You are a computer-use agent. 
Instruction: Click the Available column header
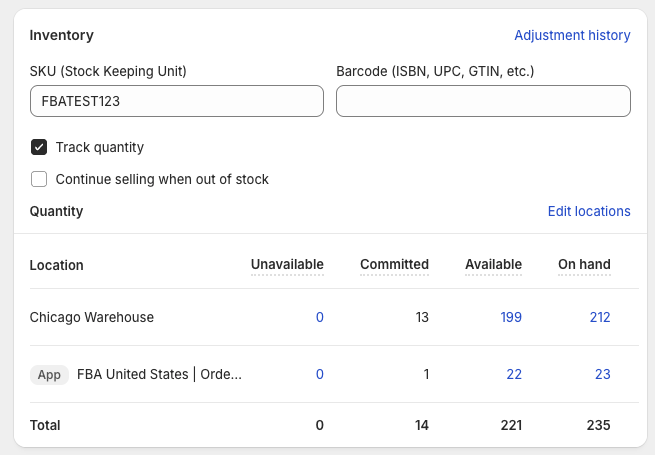pyautogui.click(x=493, y=264)
